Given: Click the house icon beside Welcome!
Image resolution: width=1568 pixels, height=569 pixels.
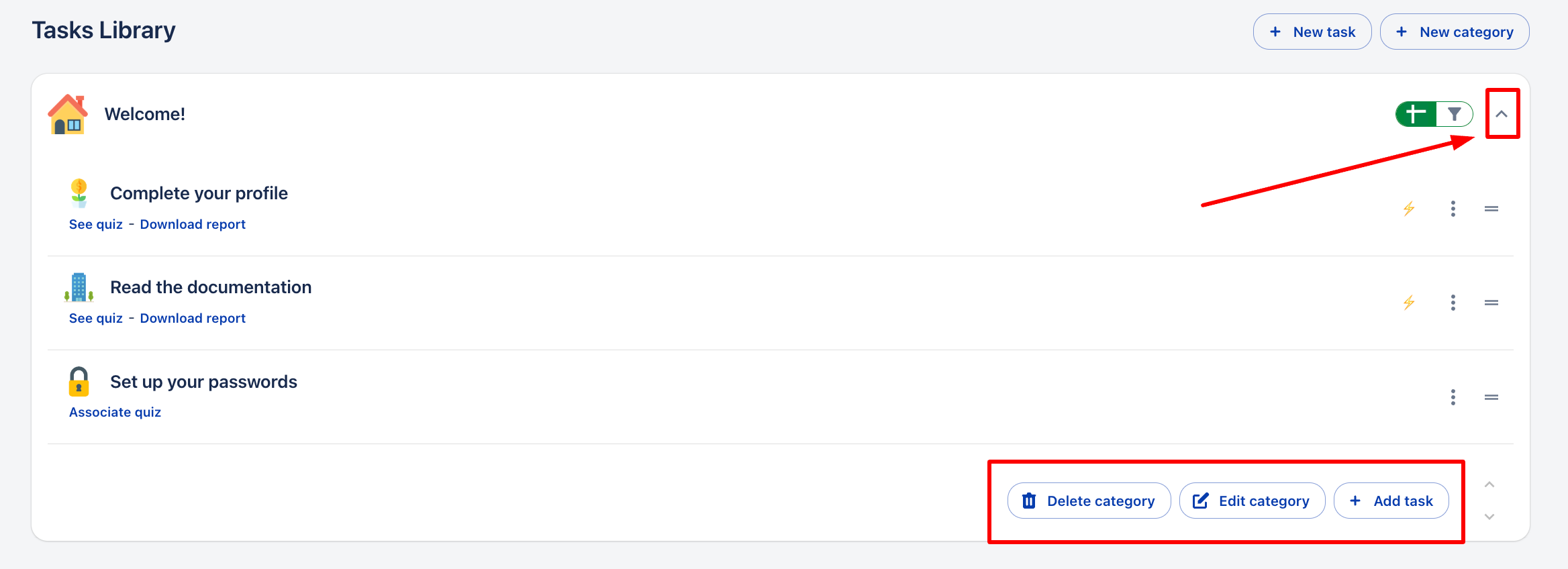Looking at the screenshot, I should 68,115.
